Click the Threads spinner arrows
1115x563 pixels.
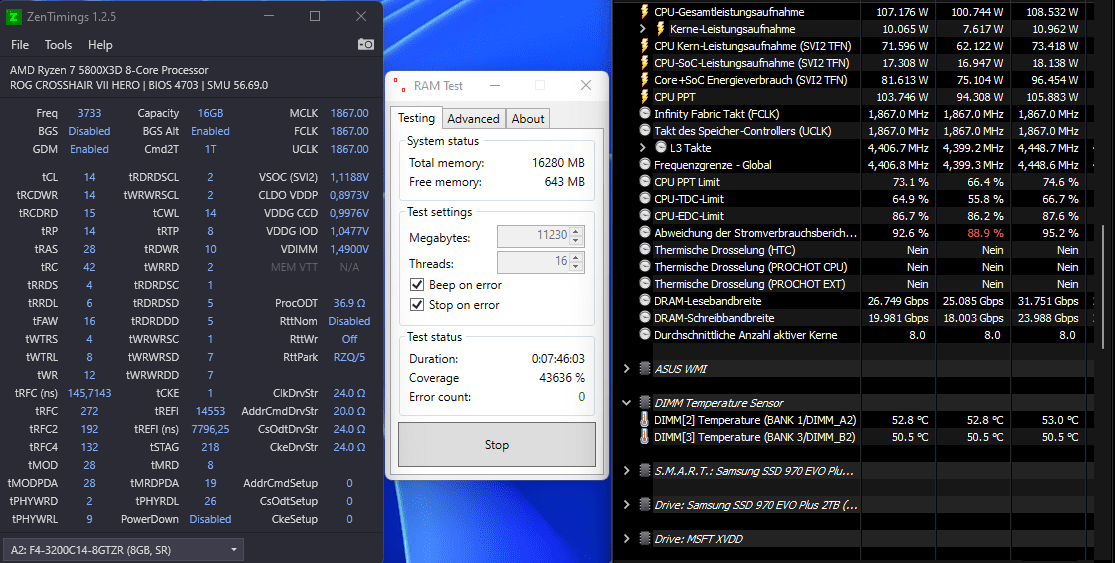(577, 262)
